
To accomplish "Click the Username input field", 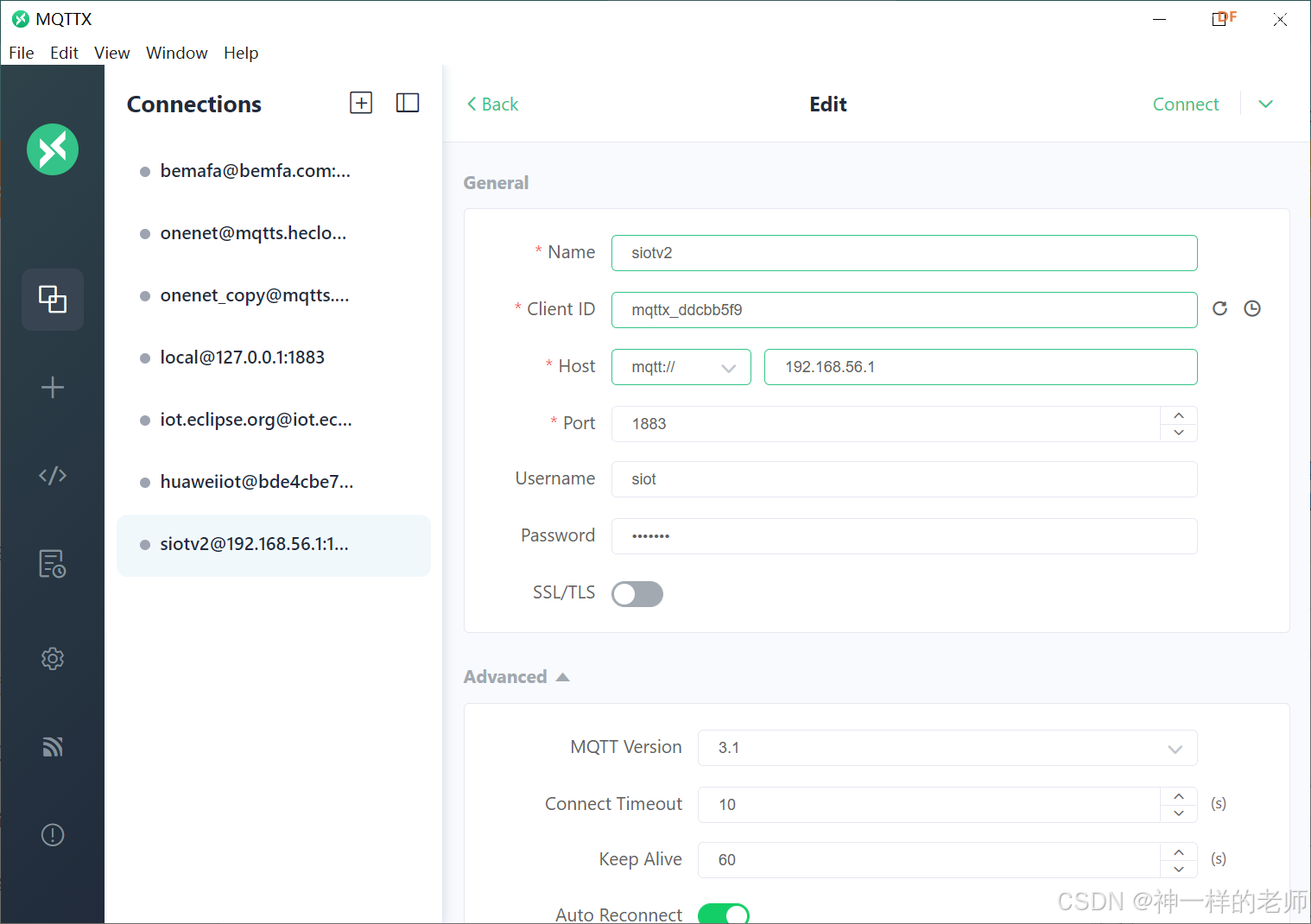I will point(904,479).
